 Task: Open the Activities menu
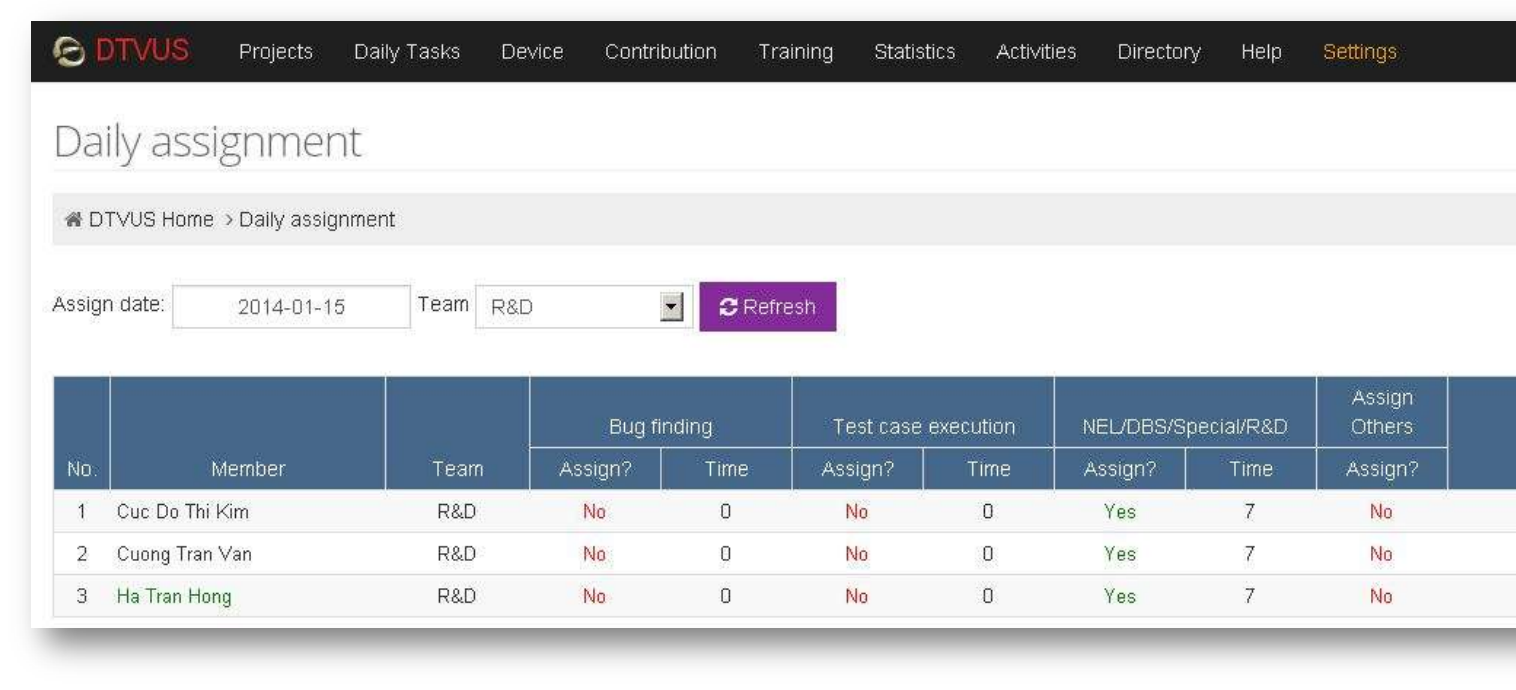pyautogui.click(x=1036, y=52)
